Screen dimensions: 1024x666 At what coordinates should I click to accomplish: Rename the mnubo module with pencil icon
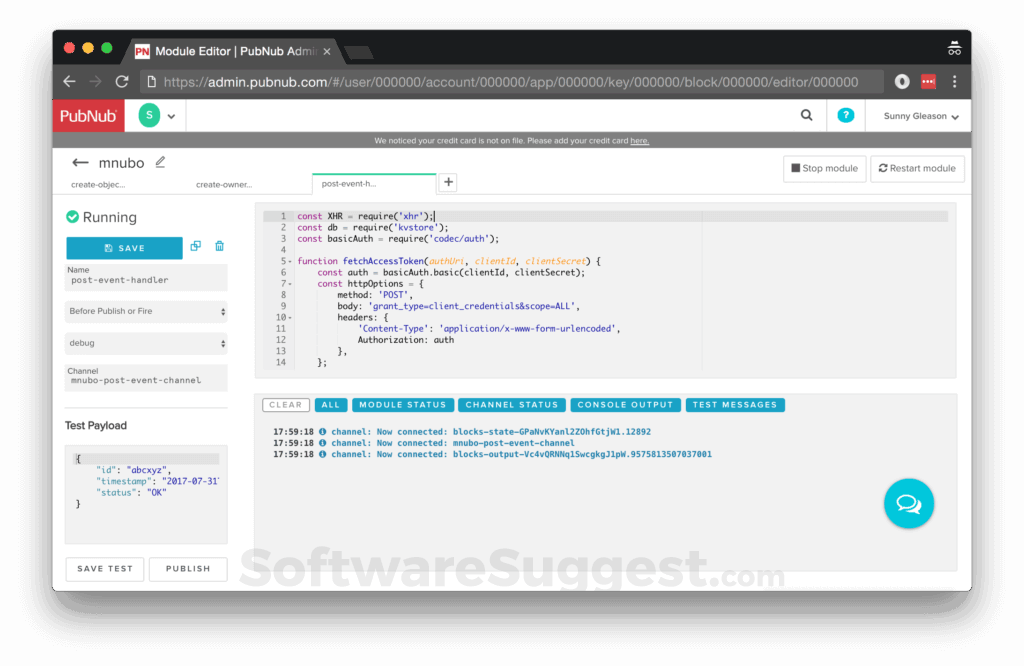(x=161, y=161)
